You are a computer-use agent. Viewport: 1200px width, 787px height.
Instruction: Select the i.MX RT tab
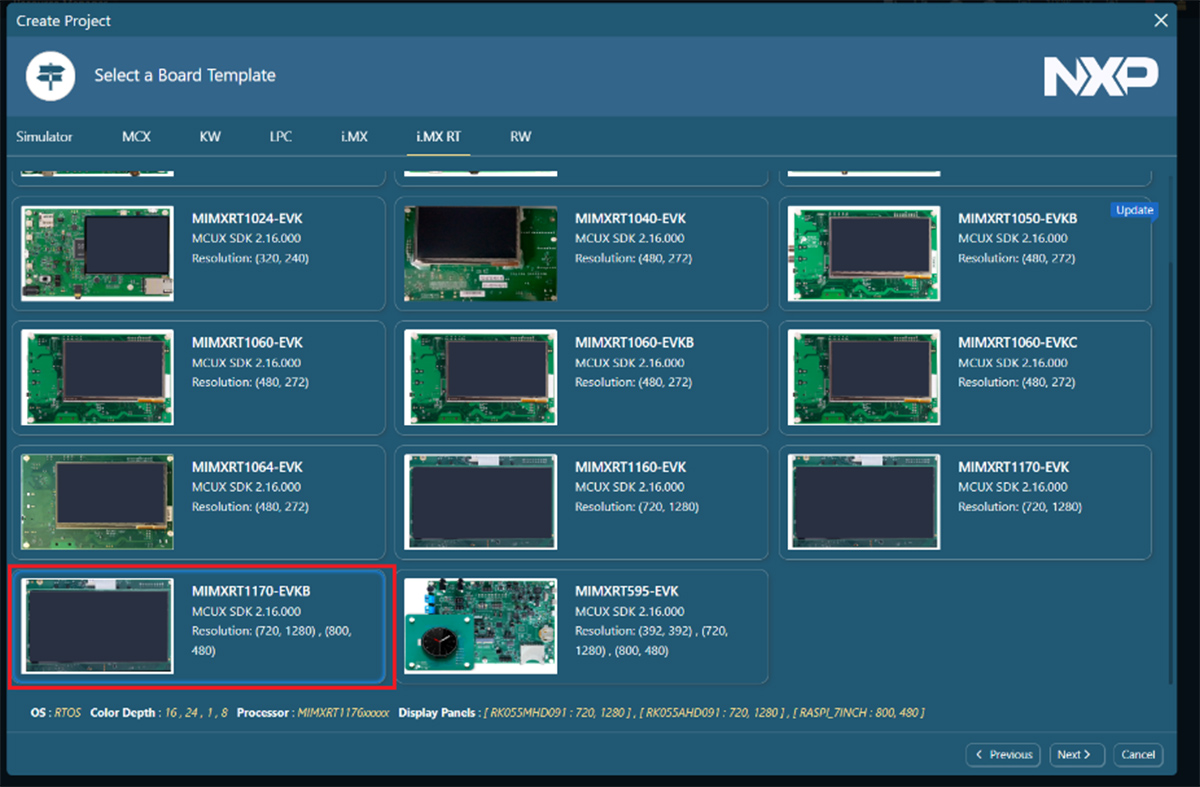point(439,137)
